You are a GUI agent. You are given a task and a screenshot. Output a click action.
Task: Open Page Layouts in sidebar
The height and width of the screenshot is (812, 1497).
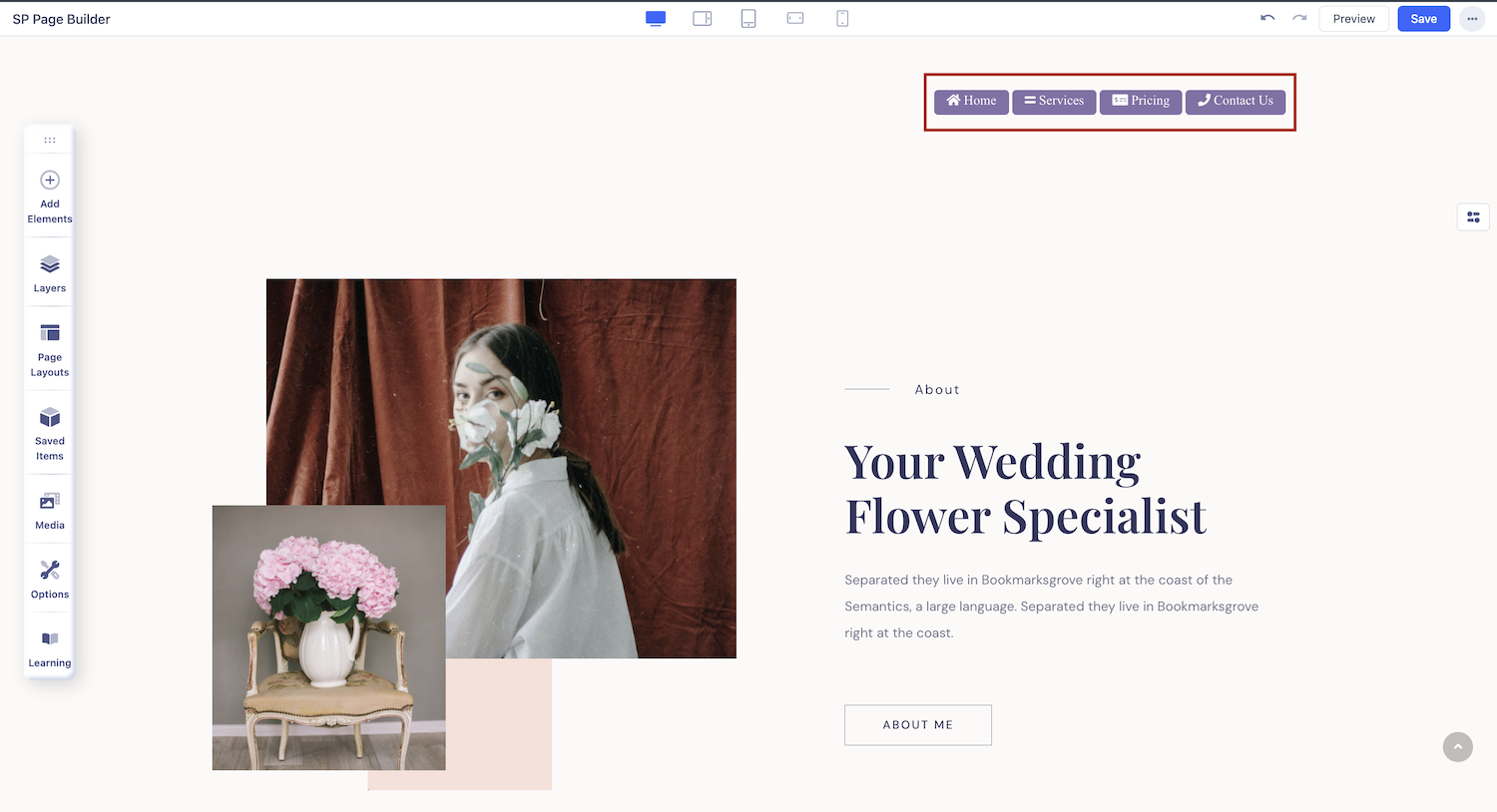tap(50, 349)
